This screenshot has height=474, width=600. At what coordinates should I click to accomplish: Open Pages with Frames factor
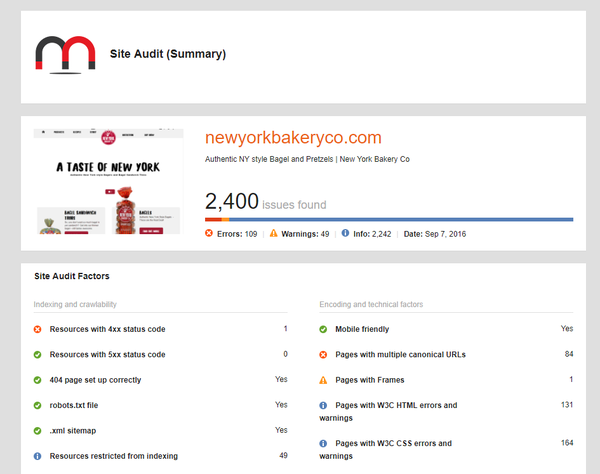tap(370, 380)
